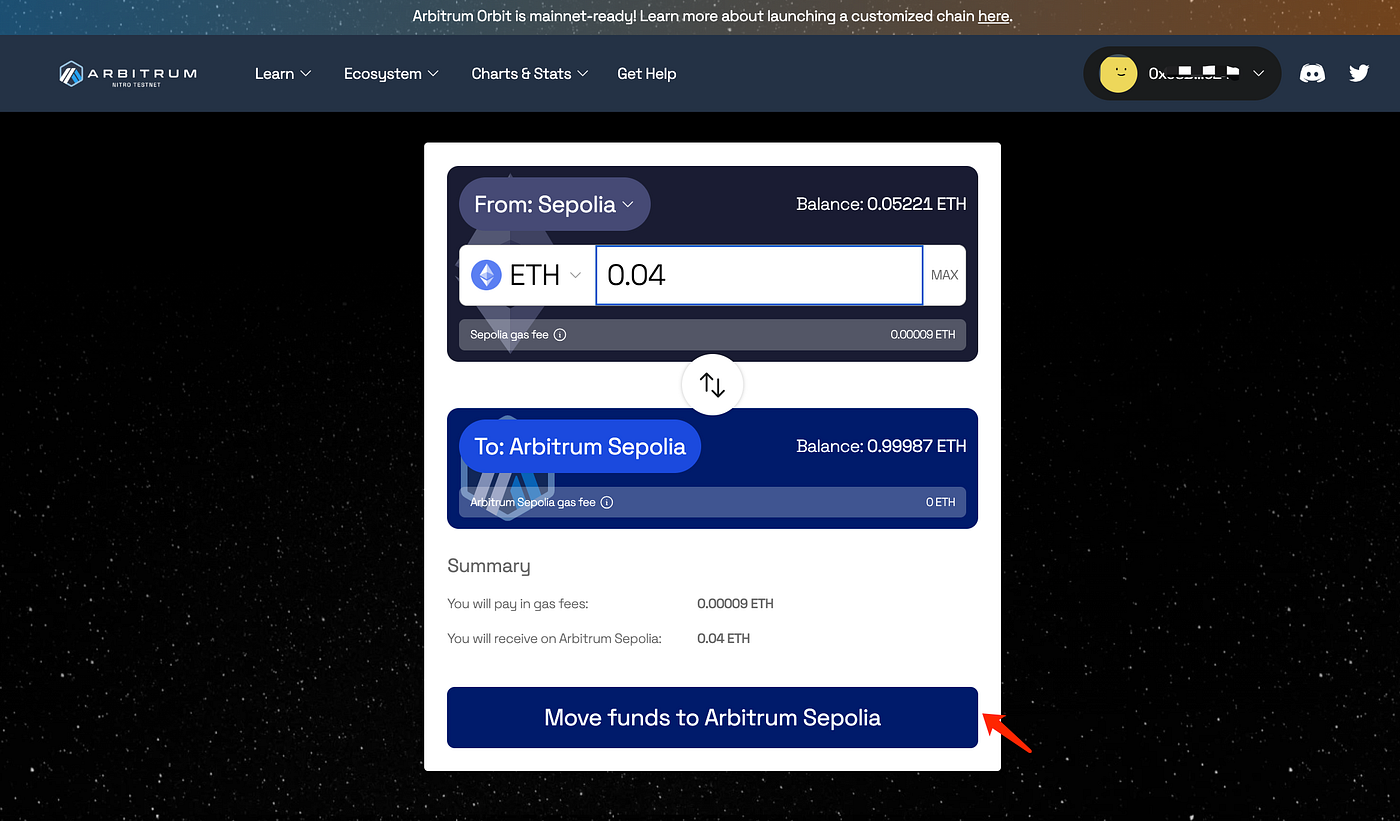The image size is (1400, 821).
Task: Open the Twitter bird icon link
Action: click(1359, 73)
